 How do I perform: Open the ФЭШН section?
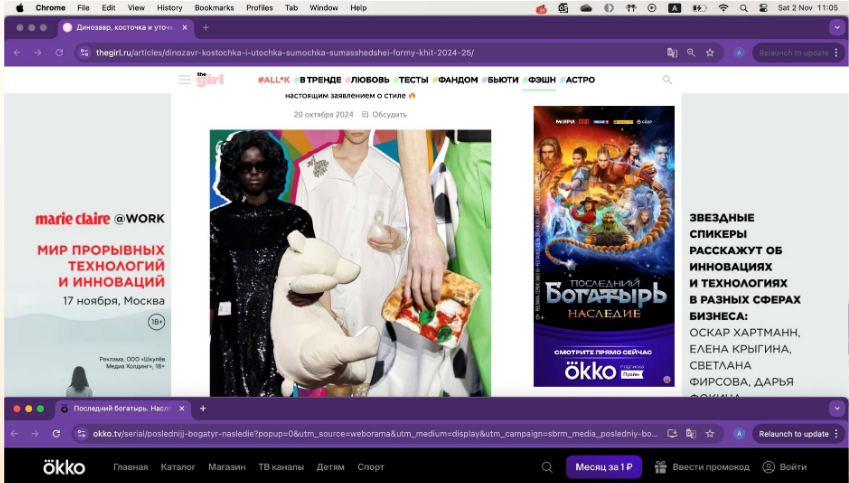(539, 80)
